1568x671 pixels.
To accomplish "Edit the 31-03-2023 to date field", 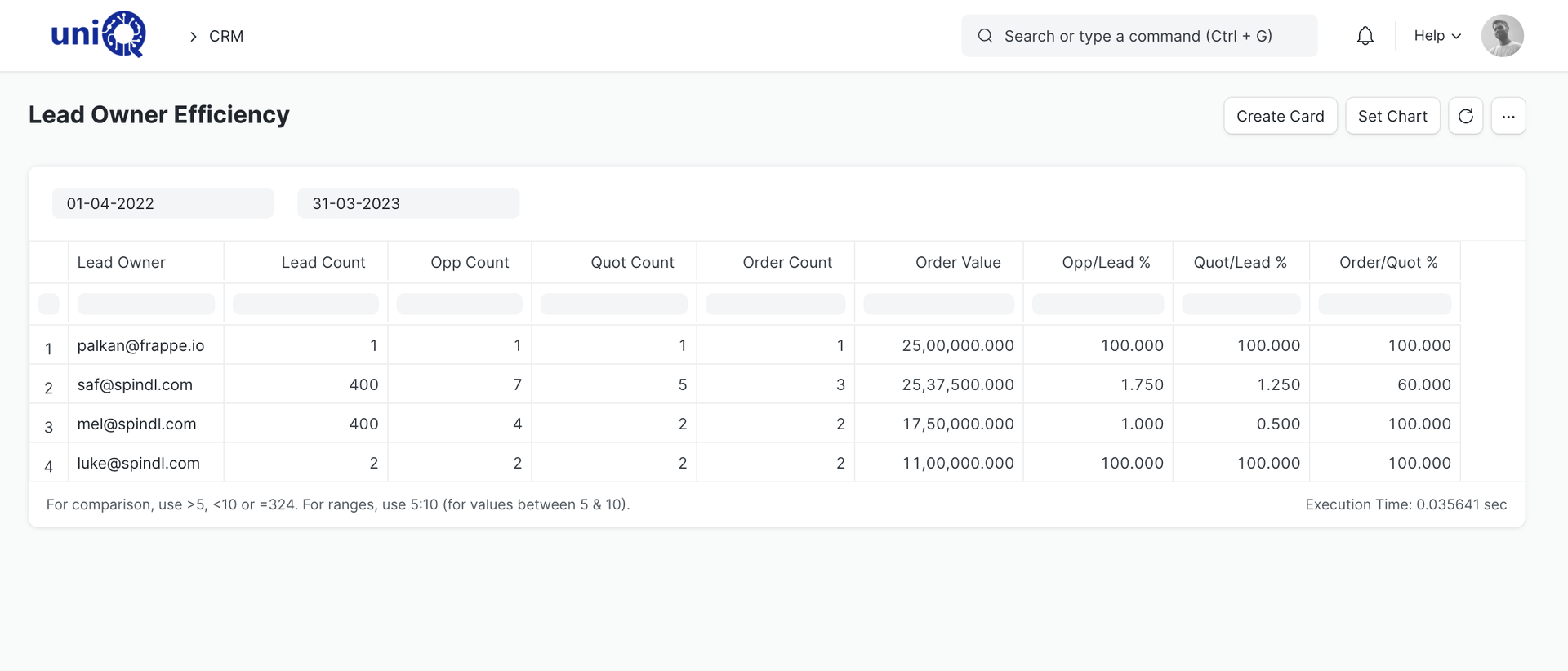I will (x=408, y=203).
